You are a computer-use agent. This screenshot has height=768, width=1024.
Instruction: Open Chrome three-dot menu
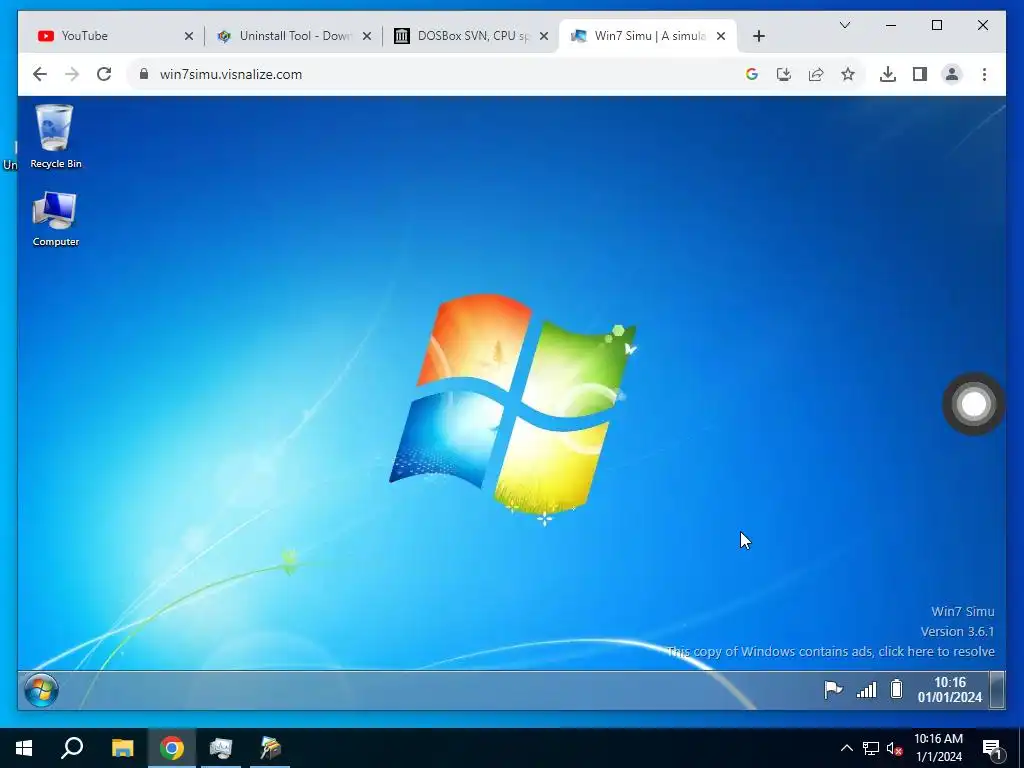(x=984, y=74)
